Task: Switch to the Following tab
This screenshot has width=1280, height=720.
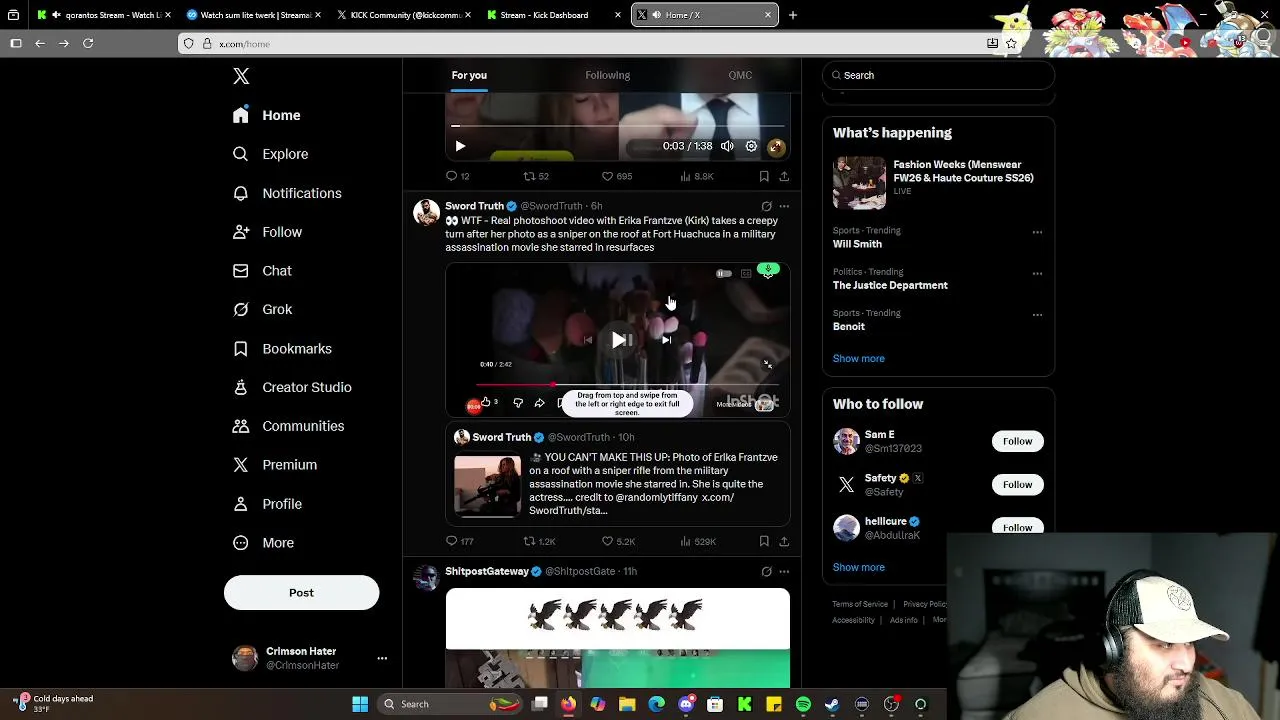Action: 607,75
